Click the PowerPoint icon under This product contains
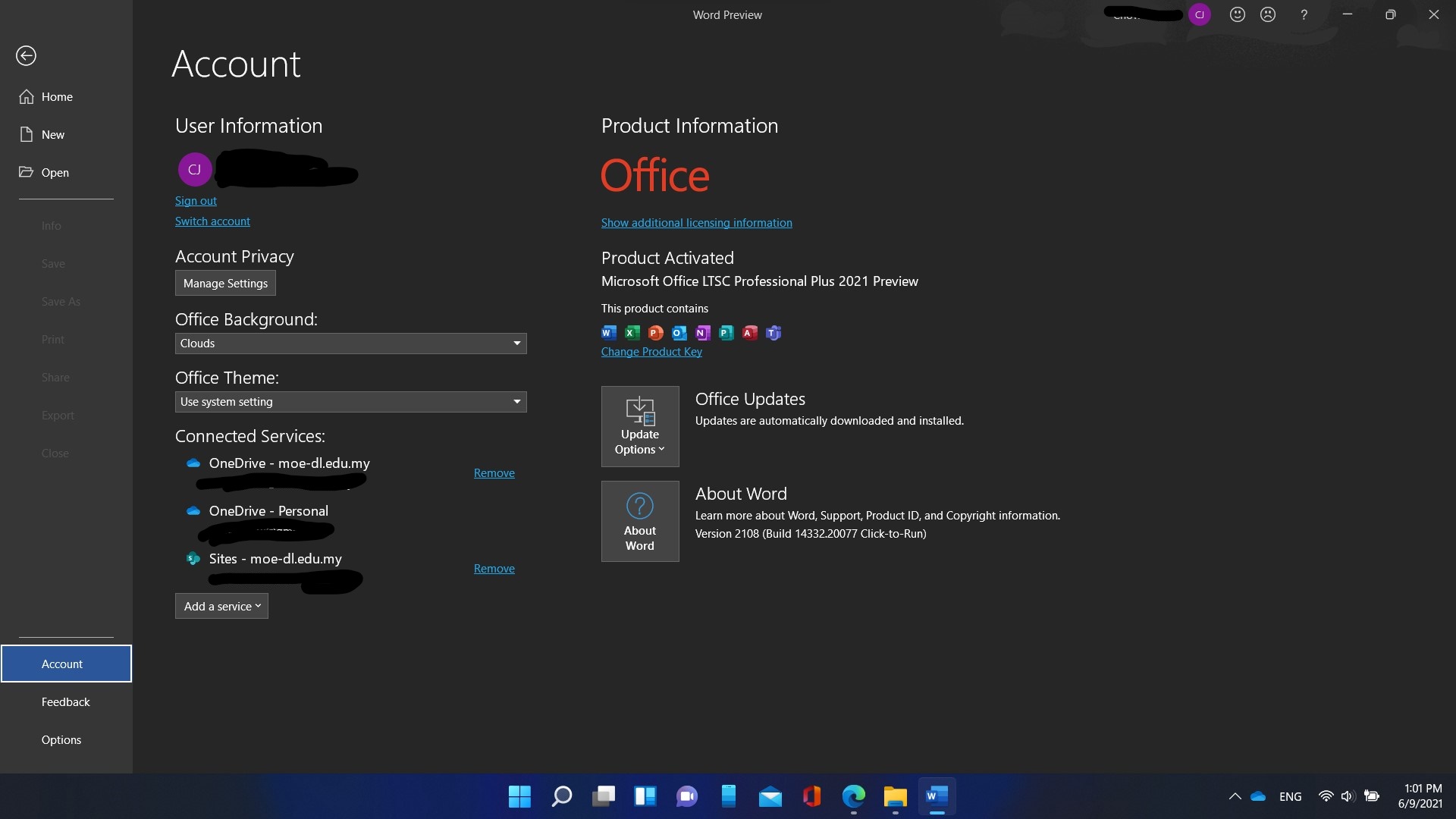This screenshot has height=819, width=1456. (654, 333)
